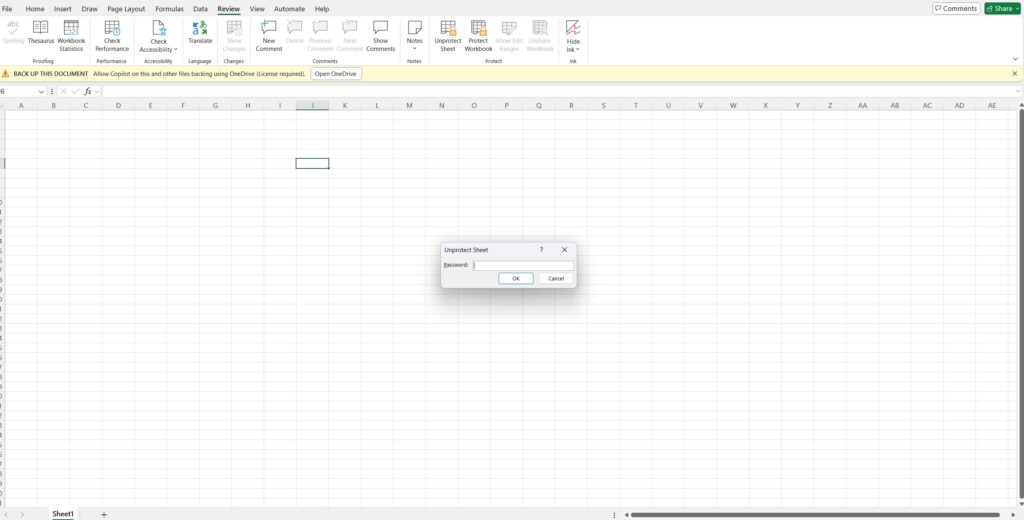Click Protect Workbook icon

[479, 27]
